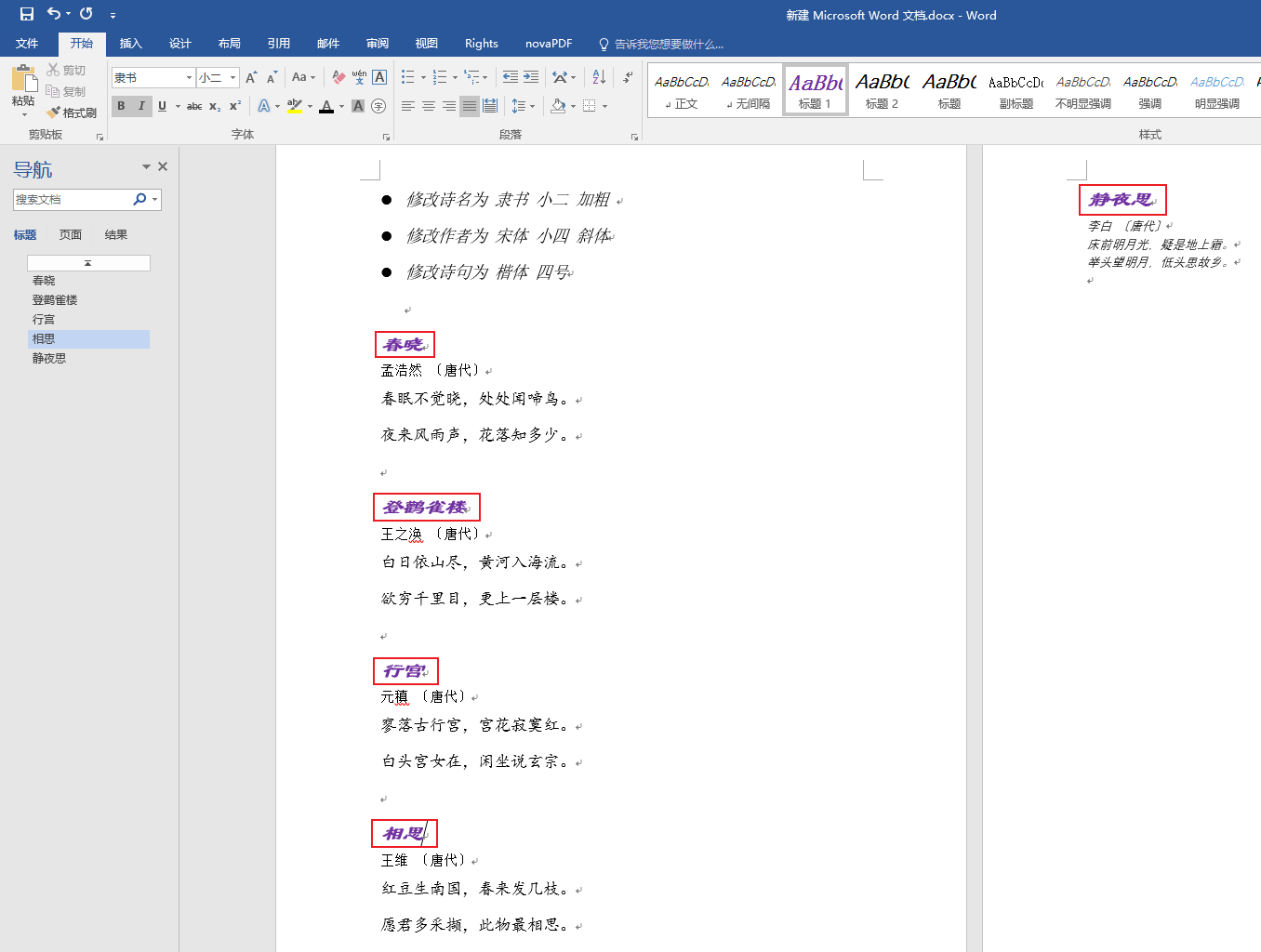Apply paragraph shading with the paint bucket
The width and height of the screenshot is (1261, 952).
pyautogui.click(x=558, y=106)
